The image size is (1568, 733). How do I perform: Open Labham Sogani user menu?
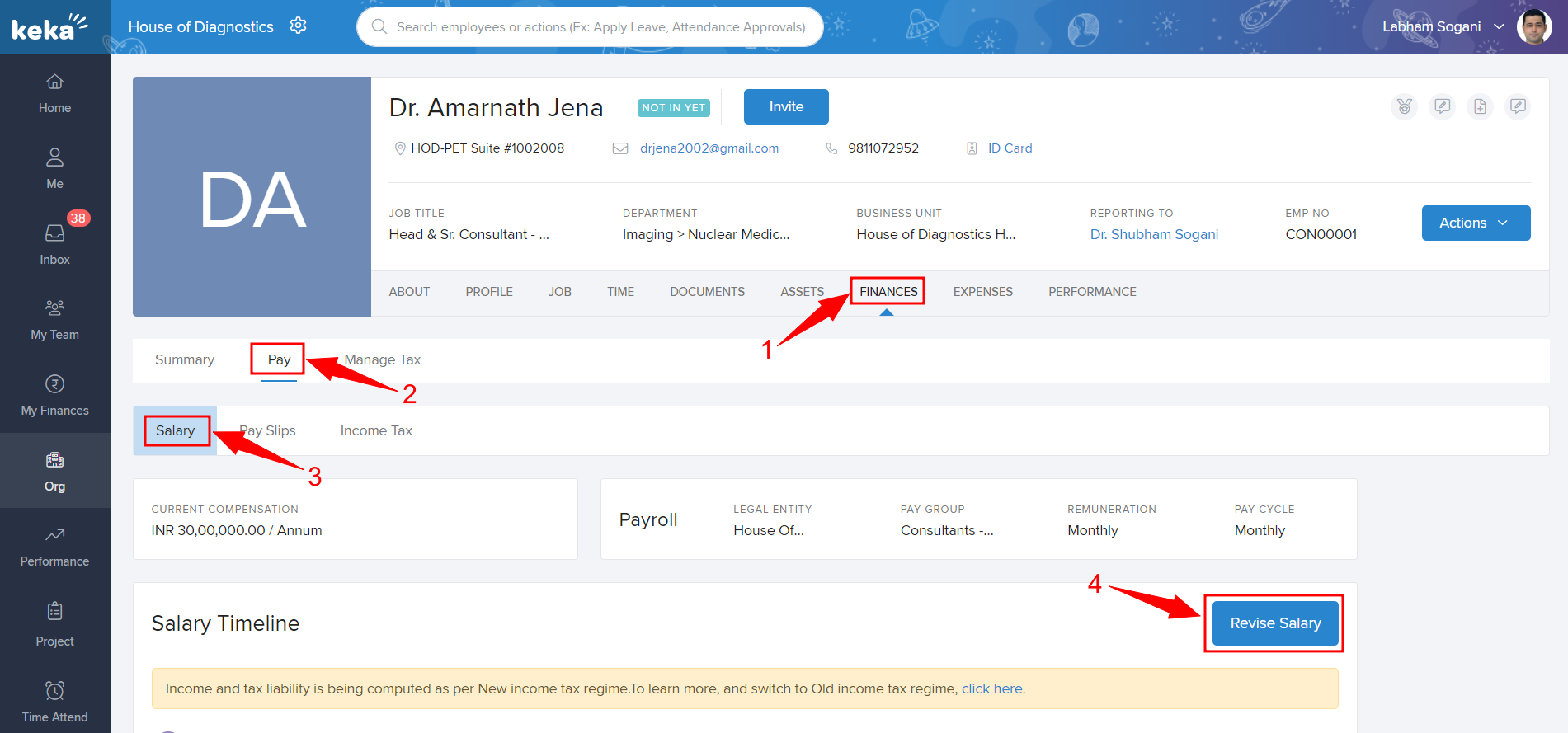1443,26
